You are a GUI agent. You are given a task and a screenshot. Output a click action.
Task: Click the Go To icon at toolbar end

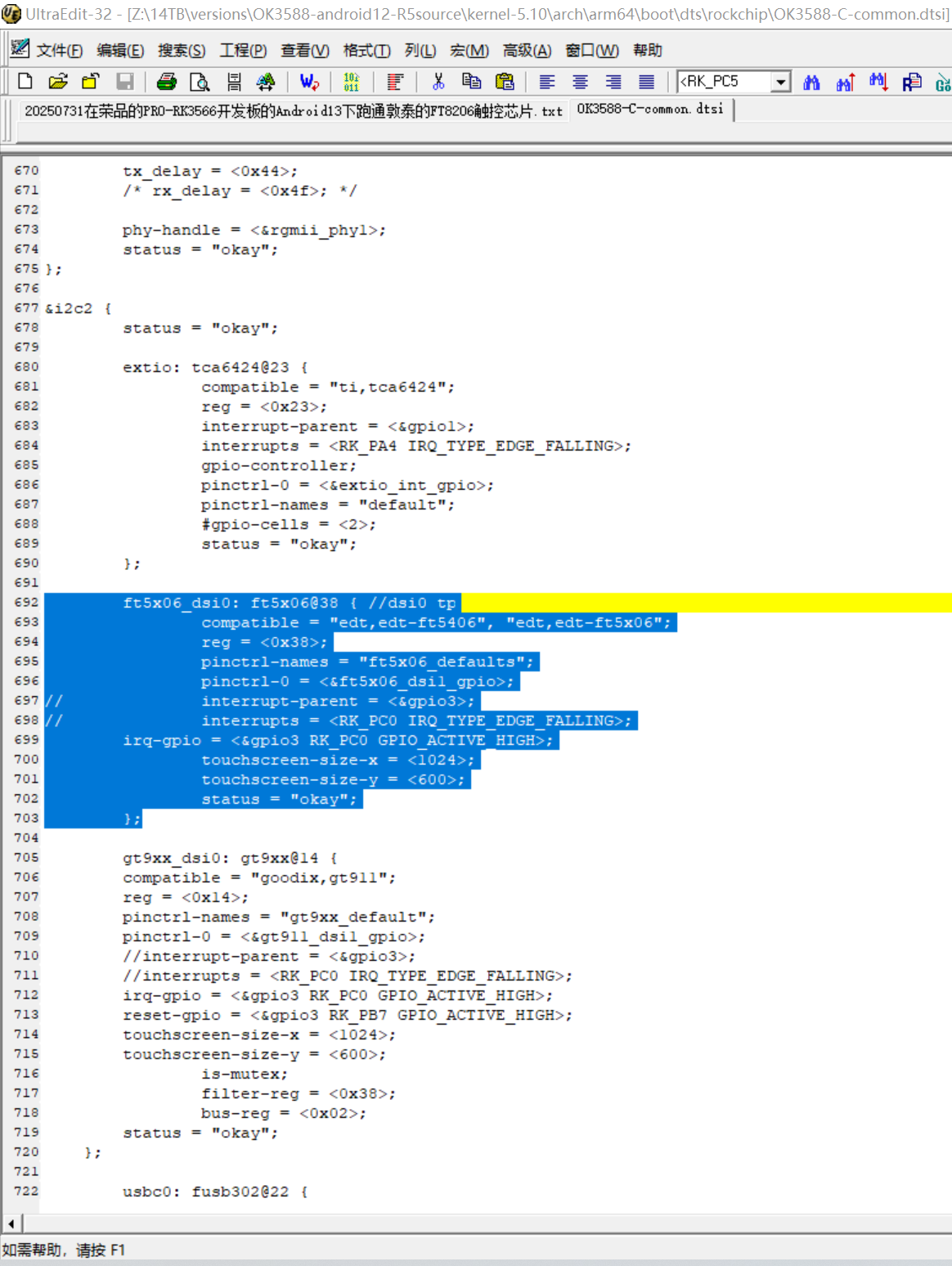coord(943,82)
